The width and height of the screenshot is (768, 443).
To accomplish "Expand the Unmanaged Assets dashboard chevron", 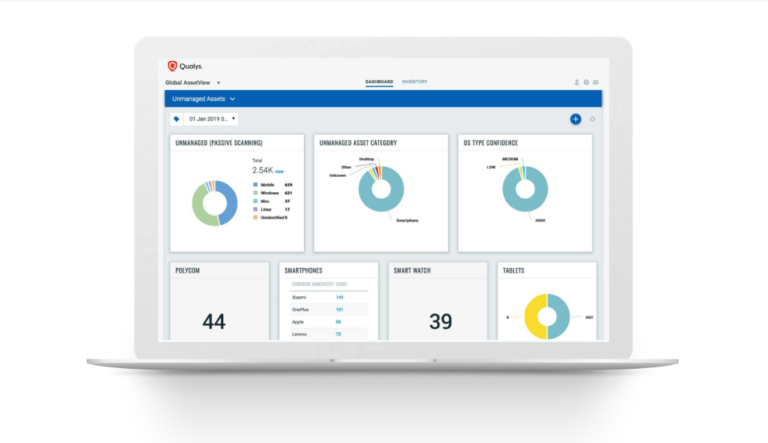I will coord(233,99).
